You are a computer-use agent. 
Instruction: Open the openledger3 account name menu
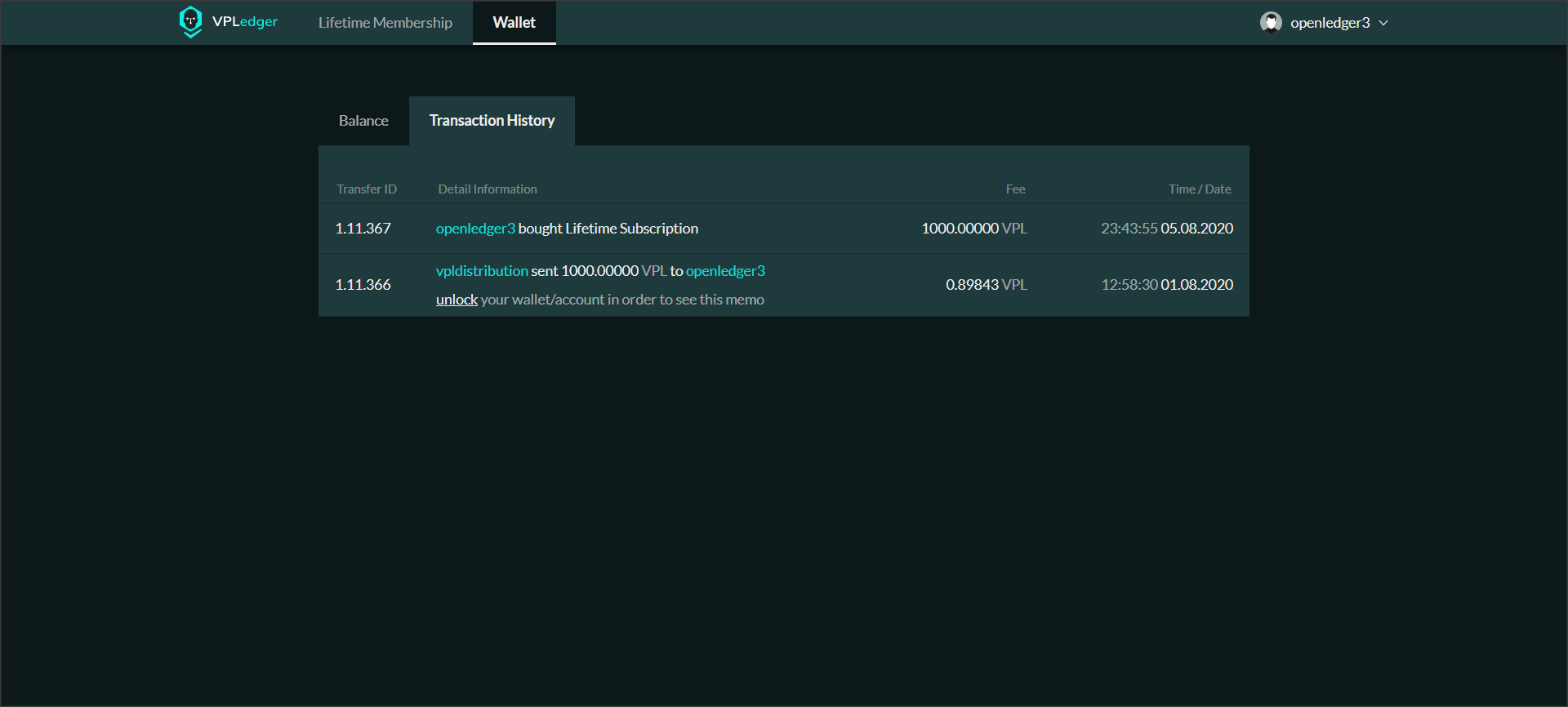[x=1330, y=23]
